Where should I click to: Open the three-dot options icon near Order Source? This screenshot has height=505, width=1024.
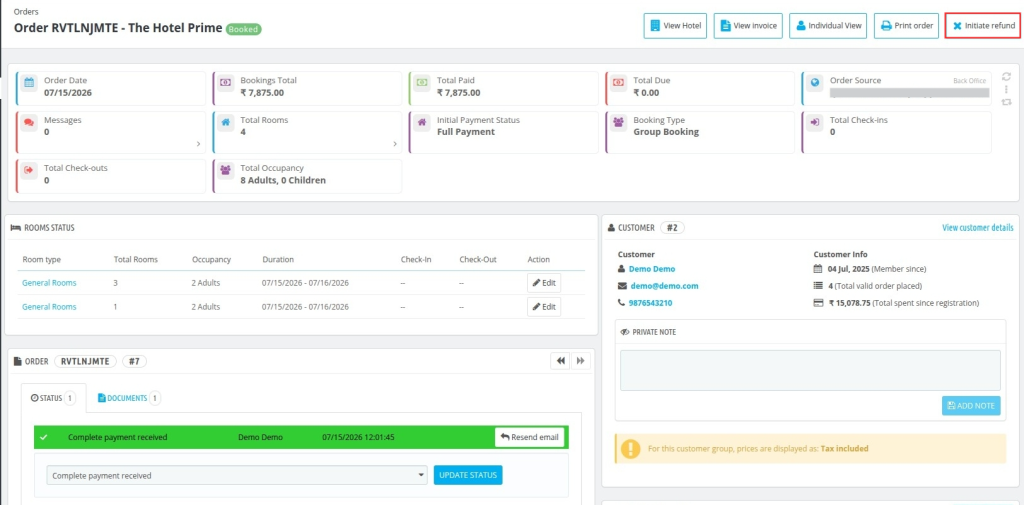tap(1006, 89)
